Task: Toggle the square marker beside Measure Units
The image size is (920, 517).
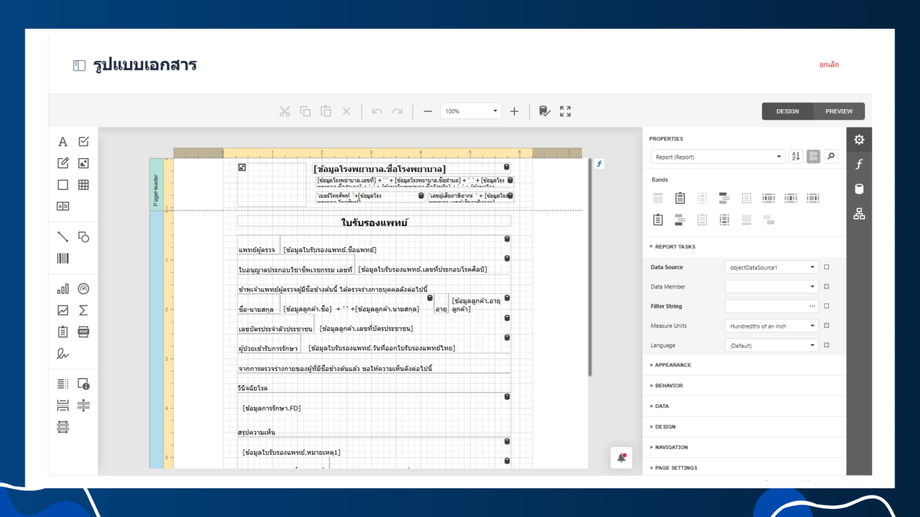Action: pyautogui.click(x=826, y=326)
